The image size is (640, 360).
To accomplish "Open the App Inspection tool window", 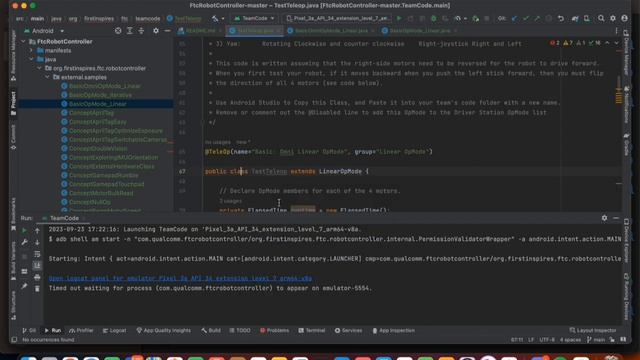I will [393, 330].
